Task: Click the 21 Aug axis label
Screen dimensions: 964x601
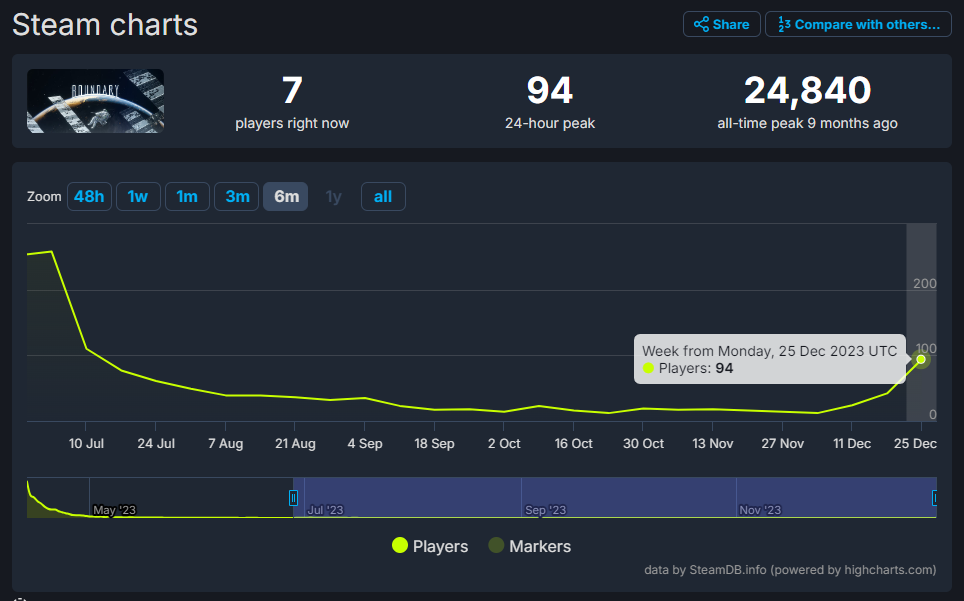Action: point(295,444)
